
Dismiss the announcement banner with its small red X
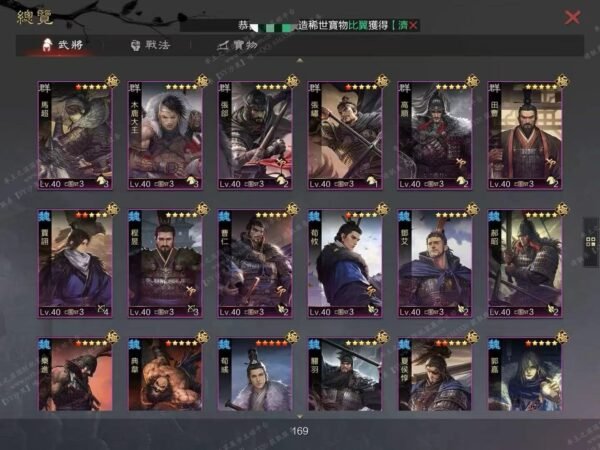(x=413, y=26)
